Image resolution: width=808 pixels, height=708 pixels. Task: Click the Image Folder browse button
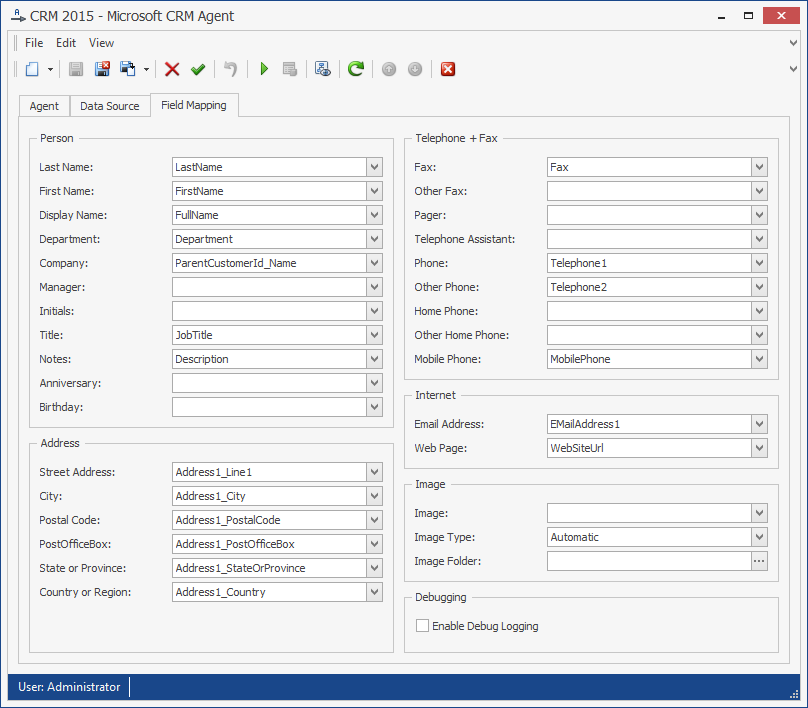(759, 561)
